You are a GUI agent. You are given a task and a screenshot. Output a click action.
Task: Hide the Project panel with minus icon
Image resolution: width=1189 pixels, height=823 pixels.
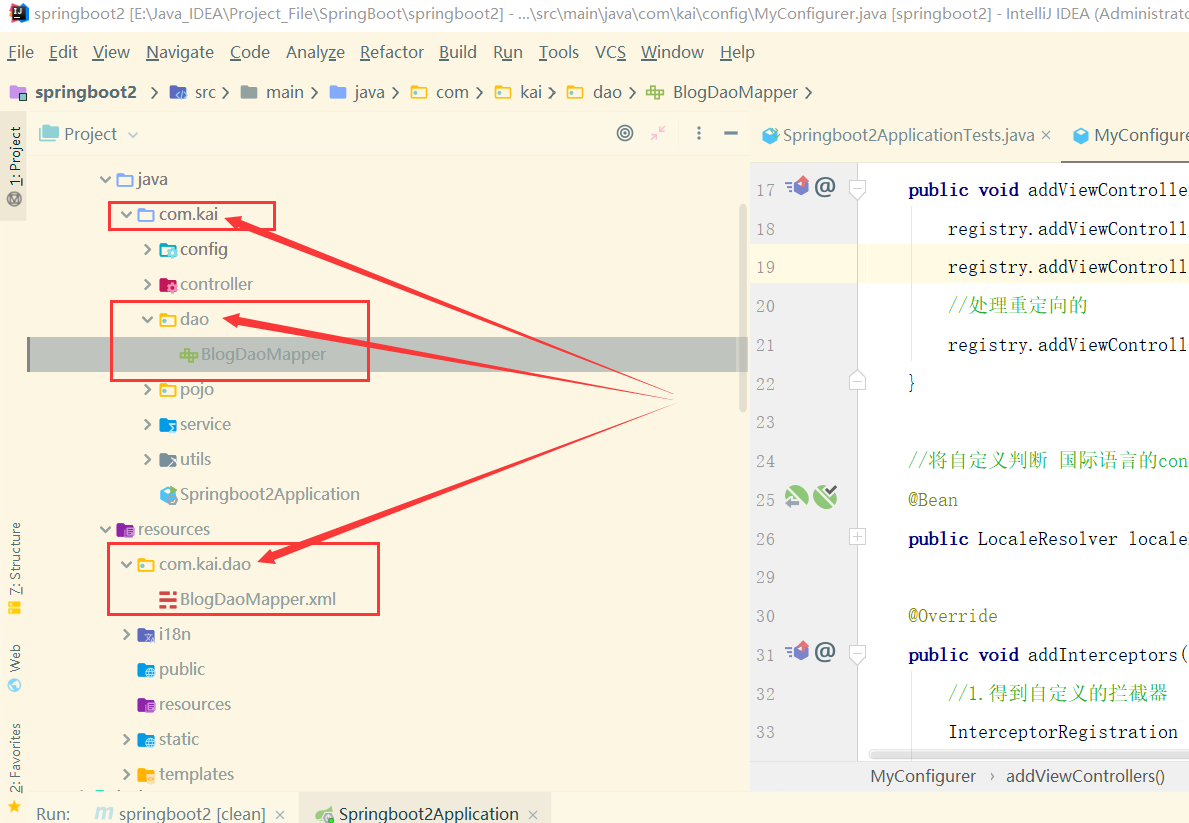point(731,134)
